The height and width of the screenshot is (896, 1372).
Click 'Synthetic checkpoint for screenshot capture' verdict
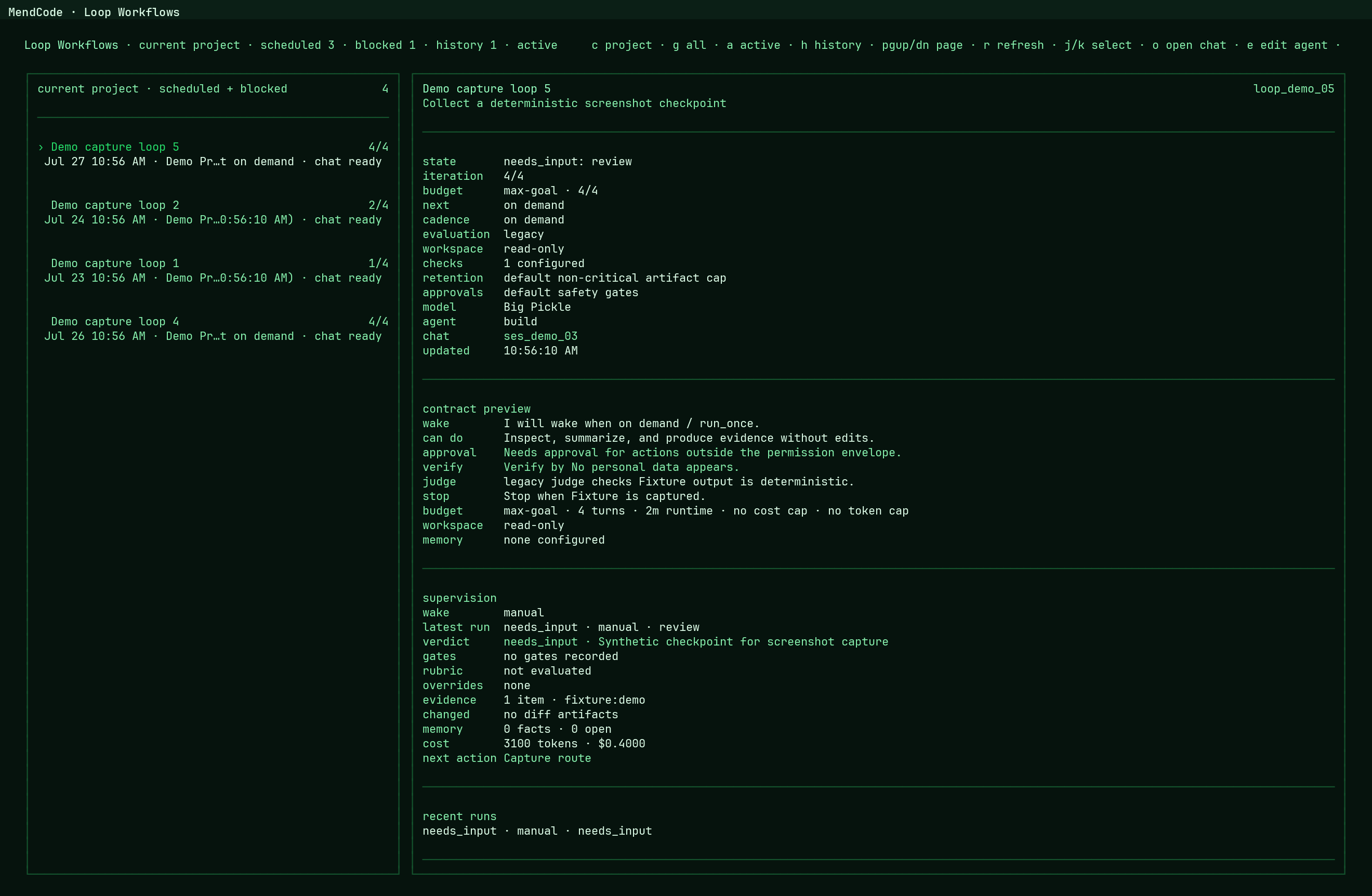[x=743, y=642]
